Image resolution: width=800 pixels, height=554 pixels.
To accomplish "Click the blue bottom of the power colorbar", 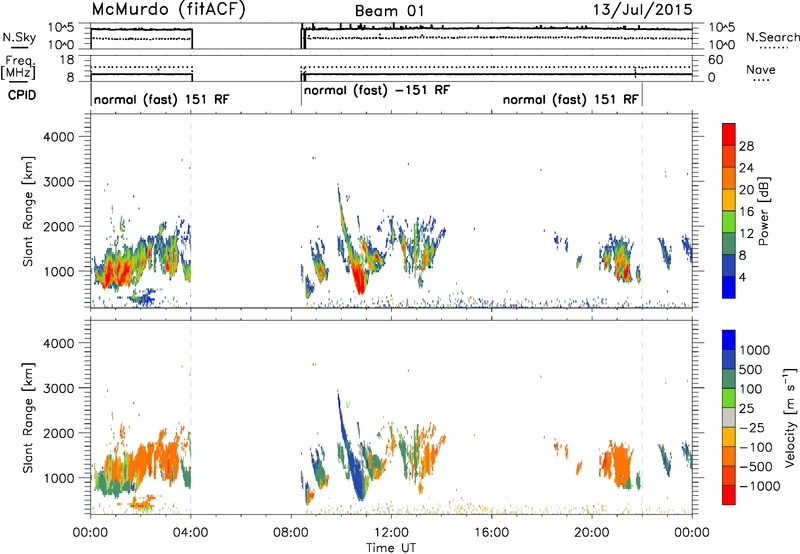I will [729, 287].
